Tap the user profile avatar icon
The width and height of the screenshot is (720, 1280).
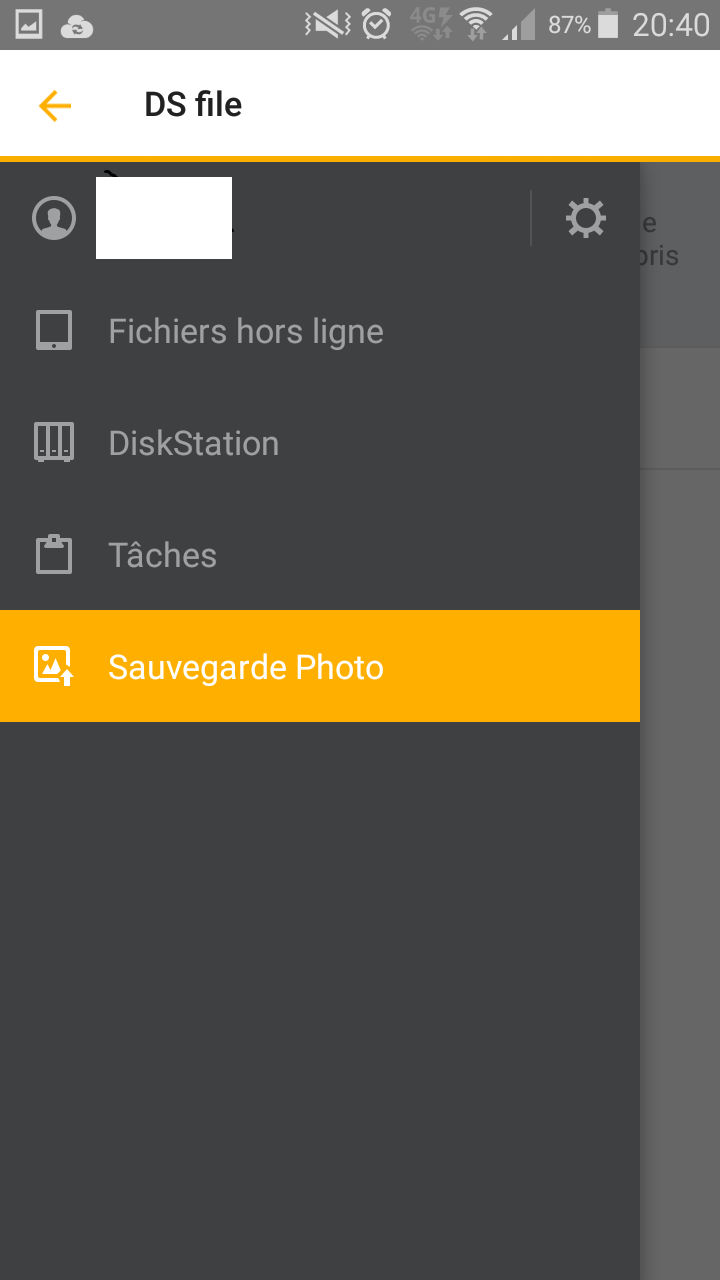pos(54,218)
